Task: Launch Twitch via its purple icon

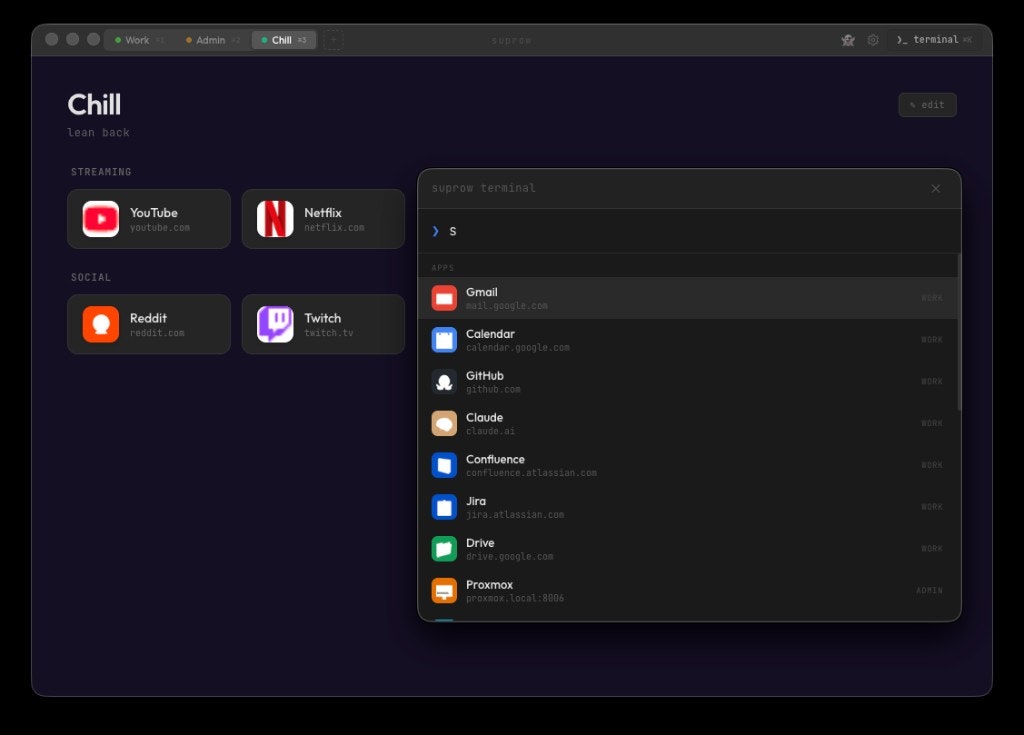Action: (275, 324)
